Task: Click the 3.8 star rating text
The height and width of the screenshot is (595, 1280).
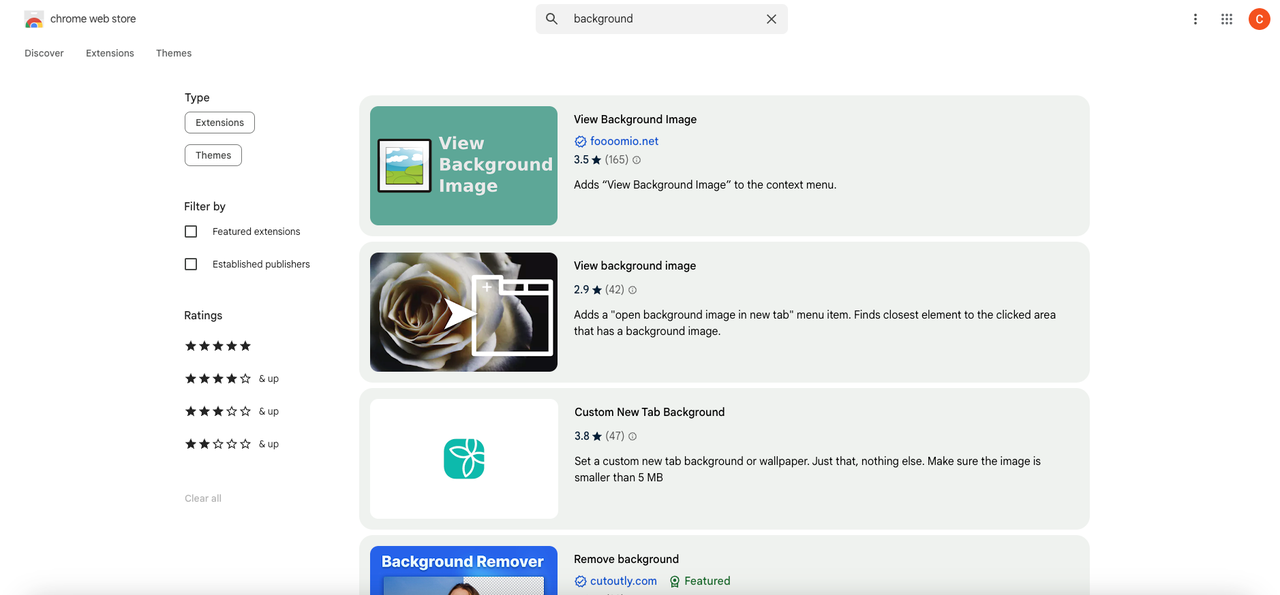Action: pyautogui.click(x=581, y=436)
